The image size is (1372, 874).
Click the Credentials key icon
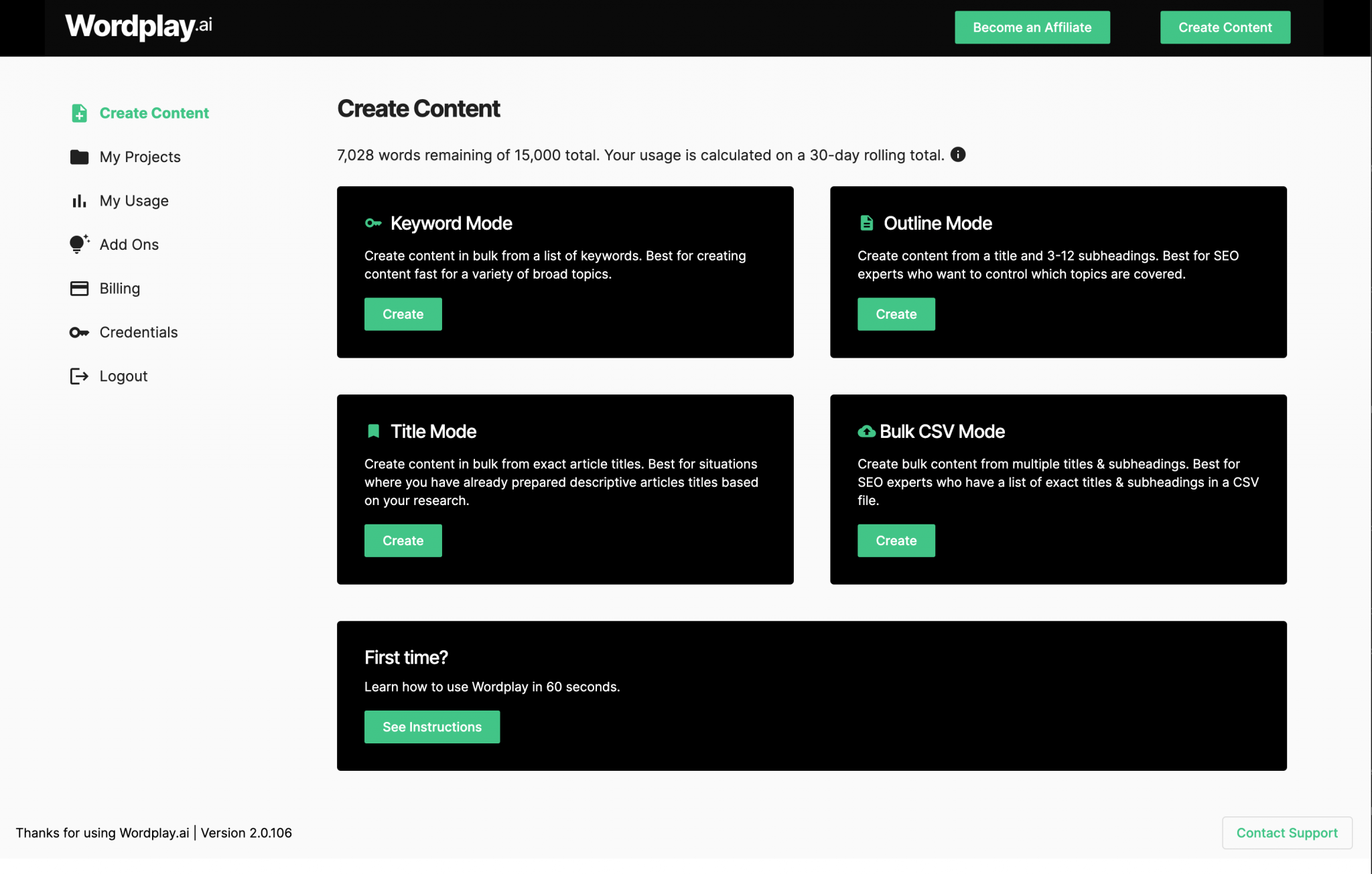[79, 332]
